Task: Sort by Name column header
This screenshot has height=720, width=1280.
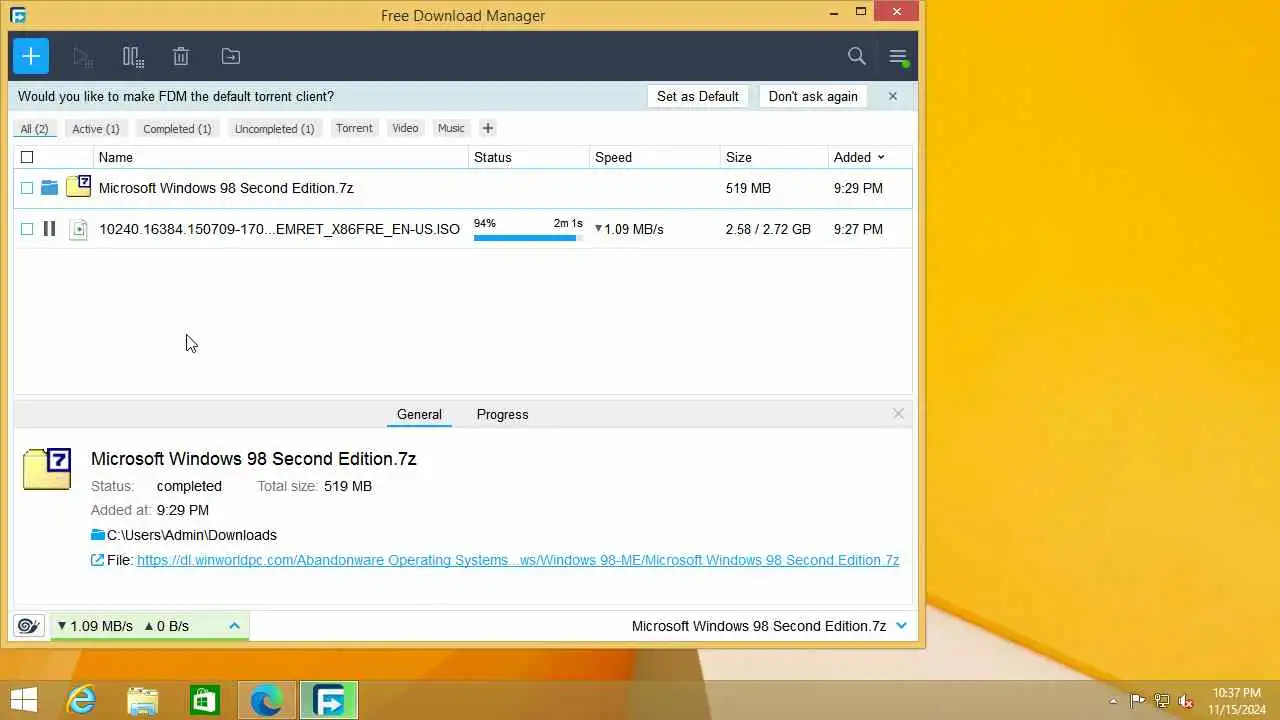Action: (116, 157)
